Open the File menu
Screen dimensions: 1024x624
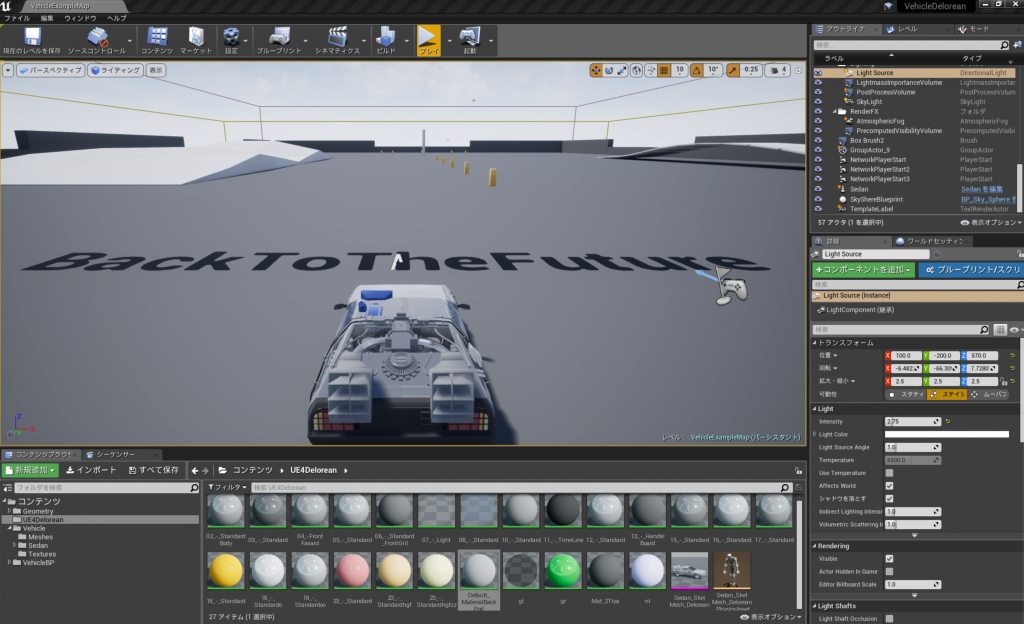[17, 18]
